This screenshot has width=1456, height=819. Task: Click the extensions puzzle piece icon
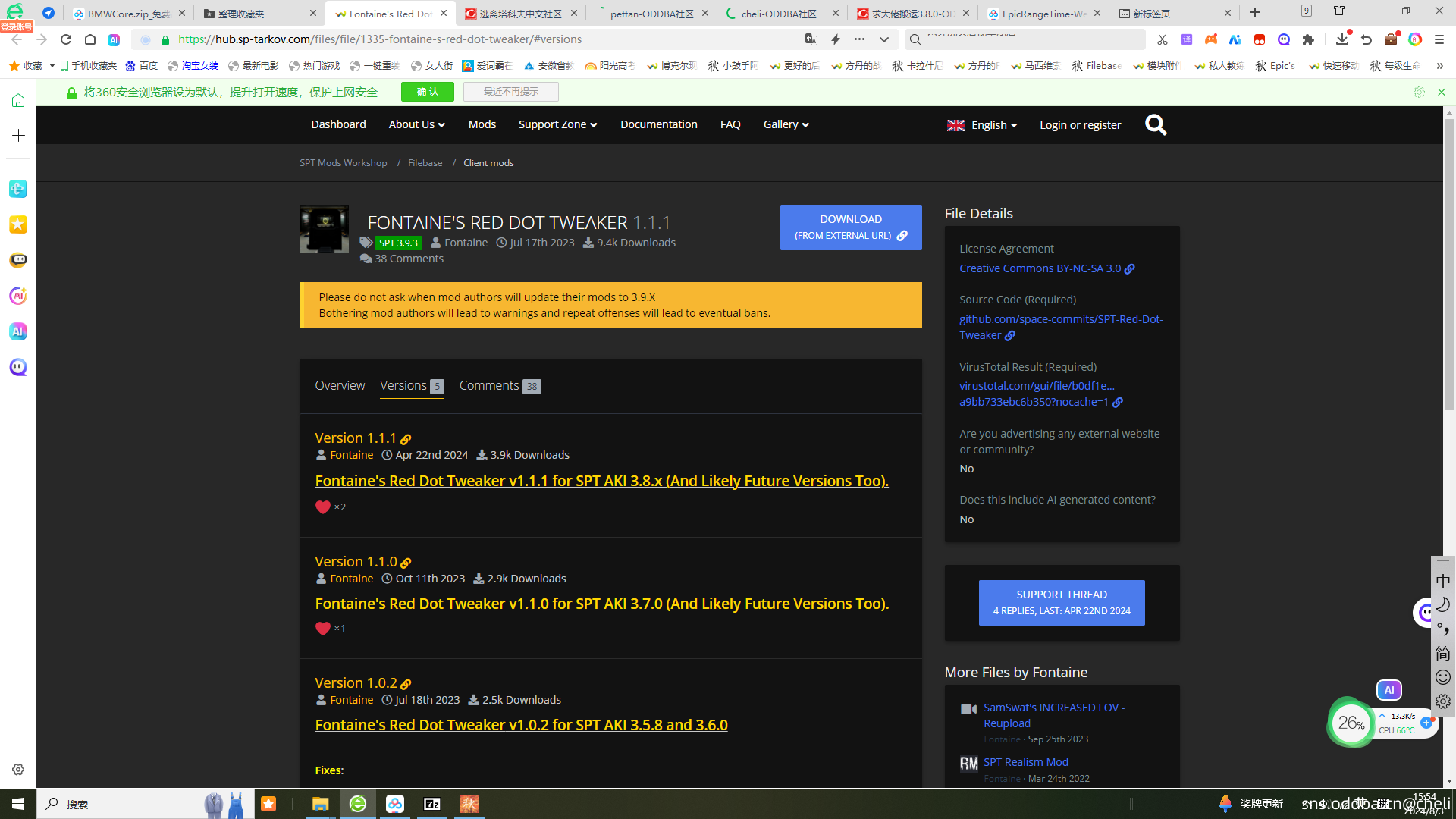[1308, 39]
